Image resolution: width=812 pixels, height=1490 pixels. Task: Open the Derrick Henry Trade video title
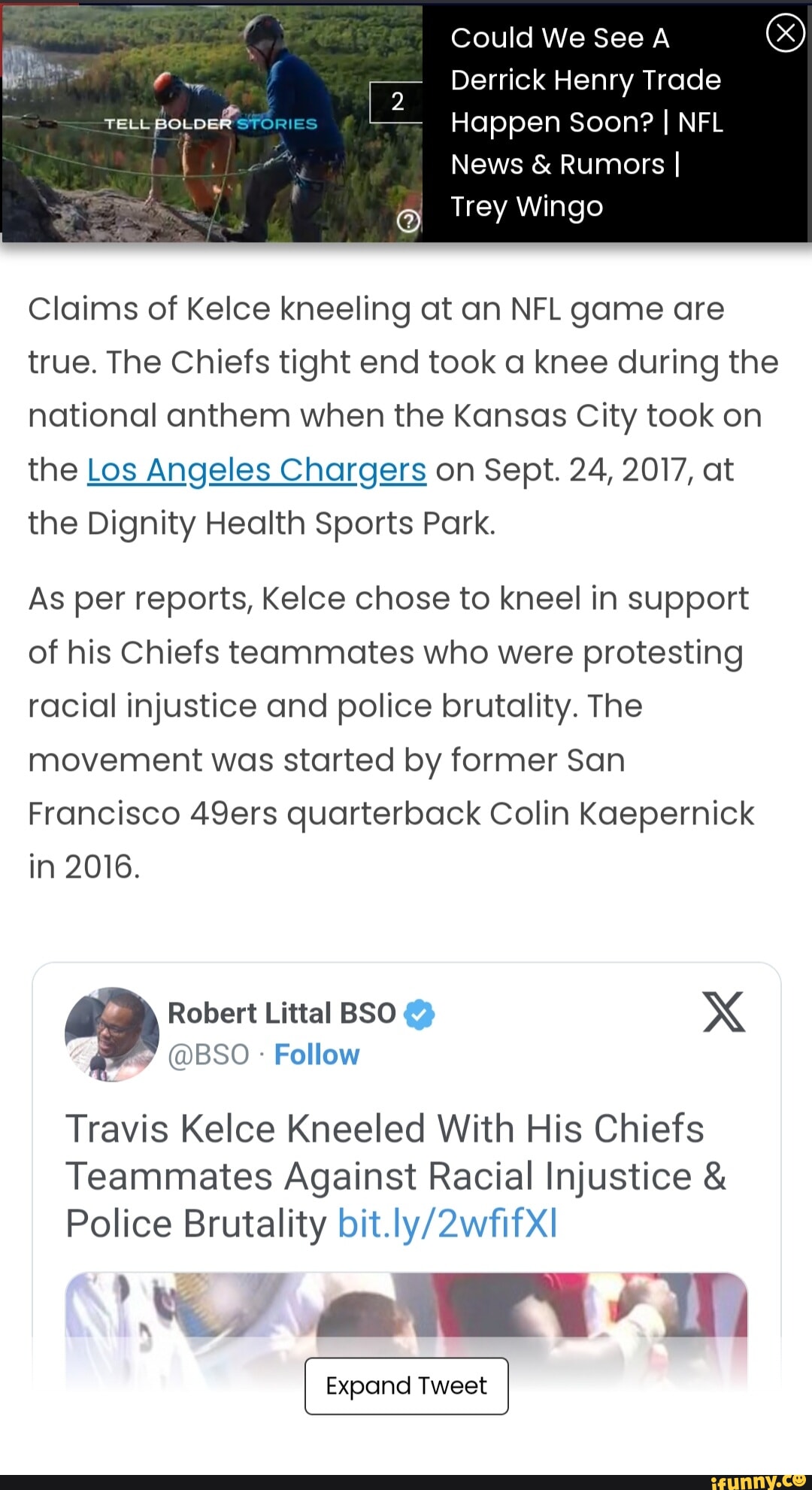(586, 122)
